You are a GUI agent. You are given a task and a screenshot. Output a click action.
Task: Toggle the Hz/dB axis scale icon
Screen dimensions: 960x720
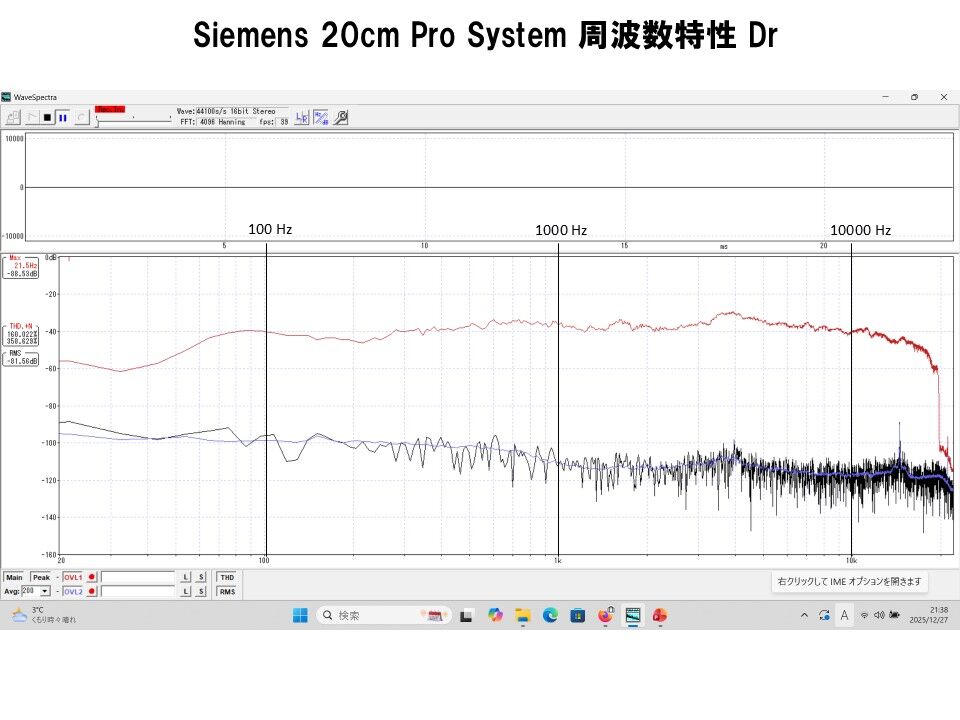coord(321,118)
